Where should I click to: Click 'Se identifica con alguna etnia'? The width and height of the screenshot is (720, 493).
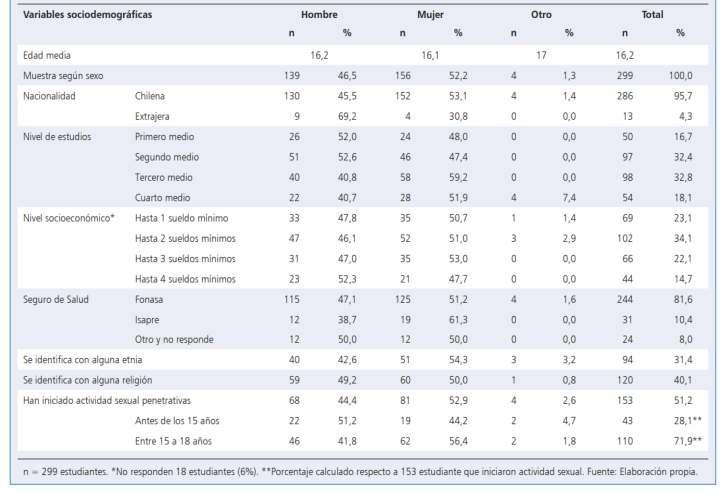click(83, 360)
